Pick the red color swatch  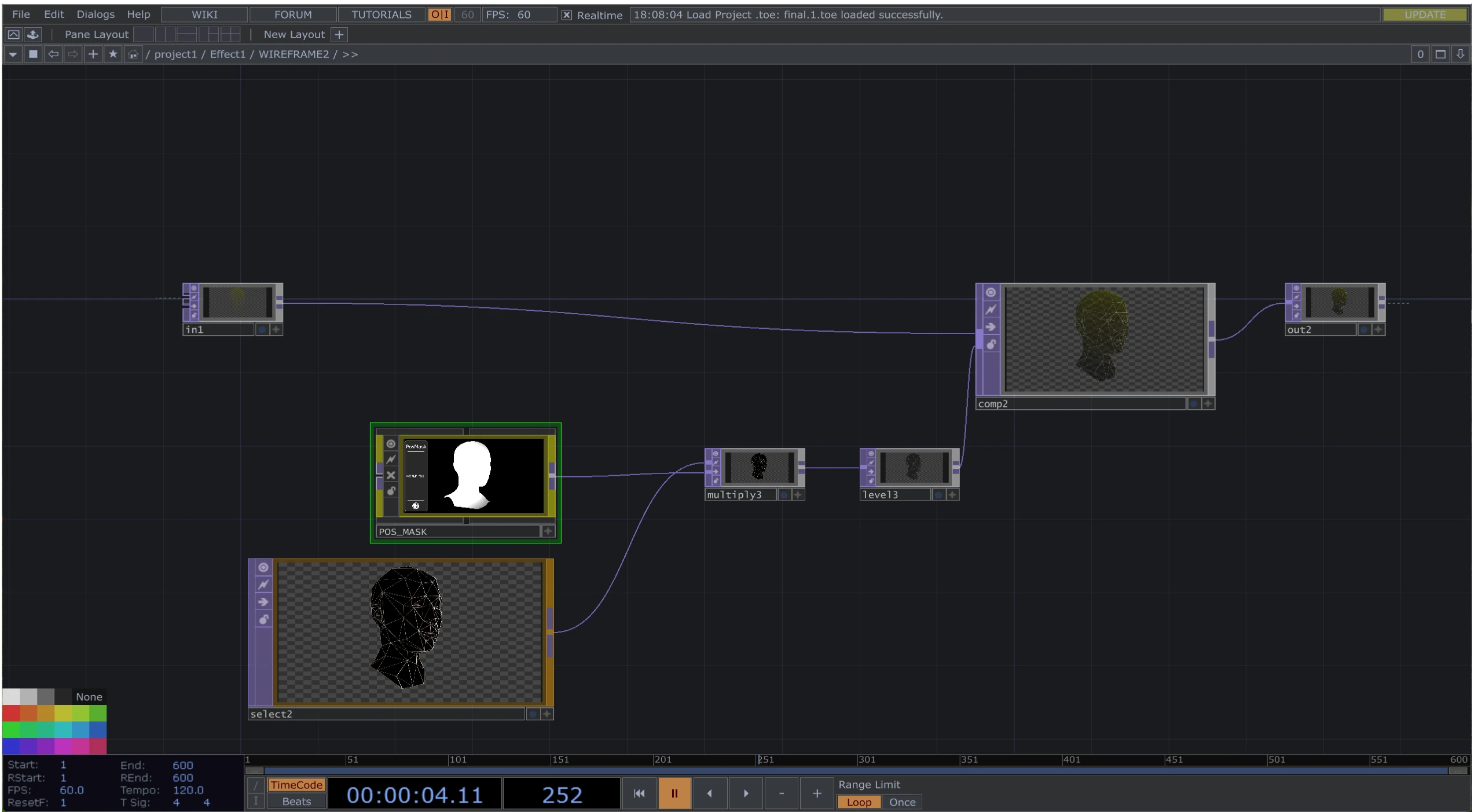11,713
